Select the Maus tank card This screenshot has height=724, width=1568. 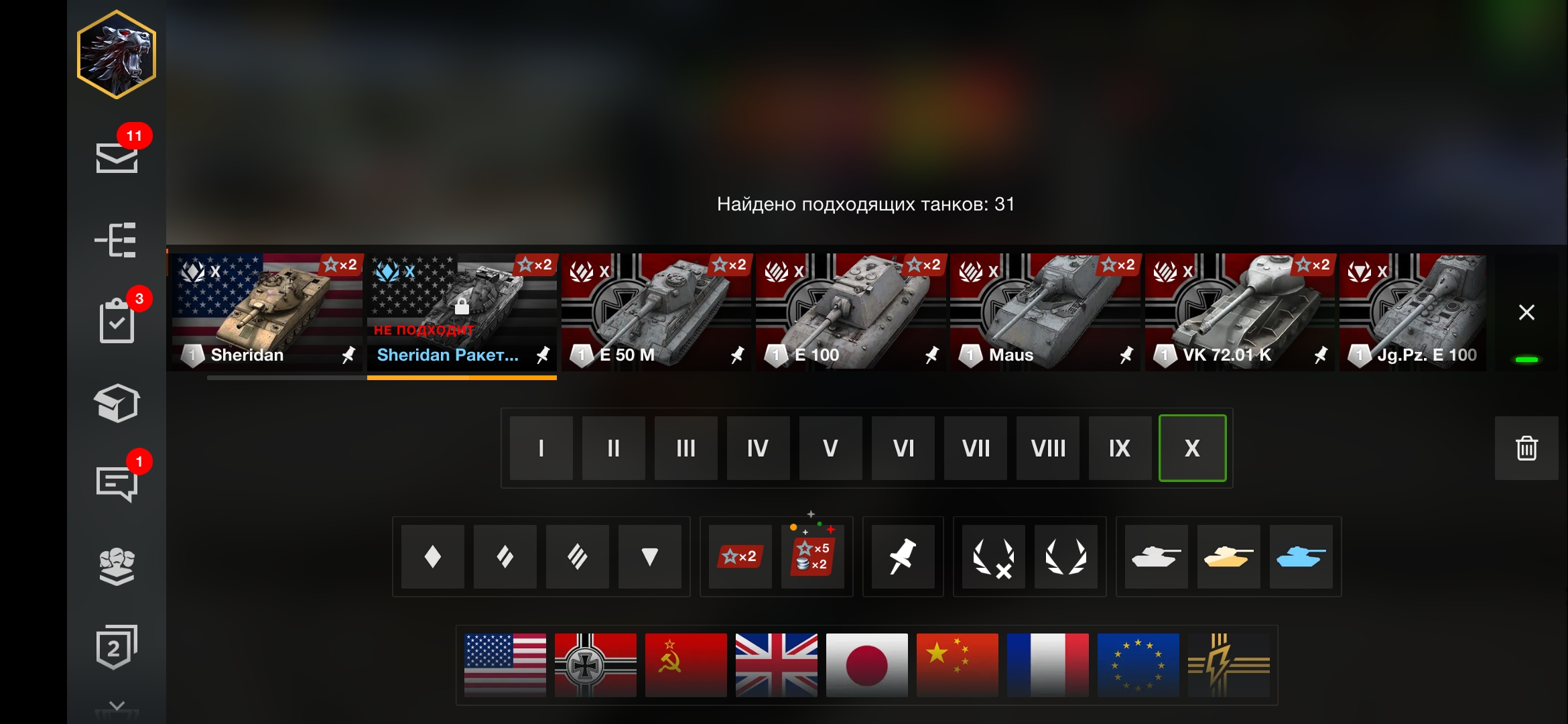(1045, 312)
